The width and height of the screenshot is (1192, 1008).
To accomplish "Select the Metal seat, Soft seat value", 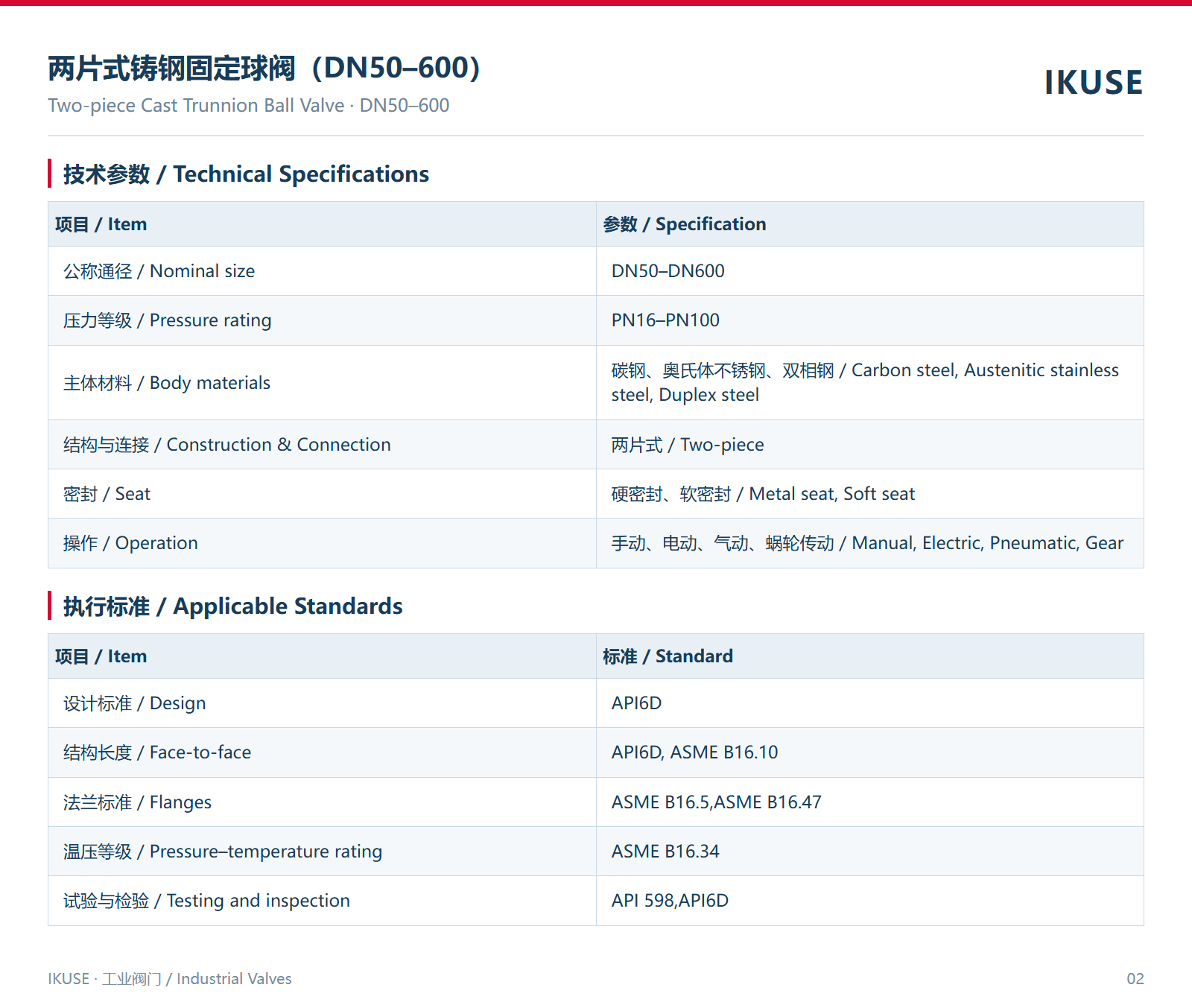I will tap(763, 494).
